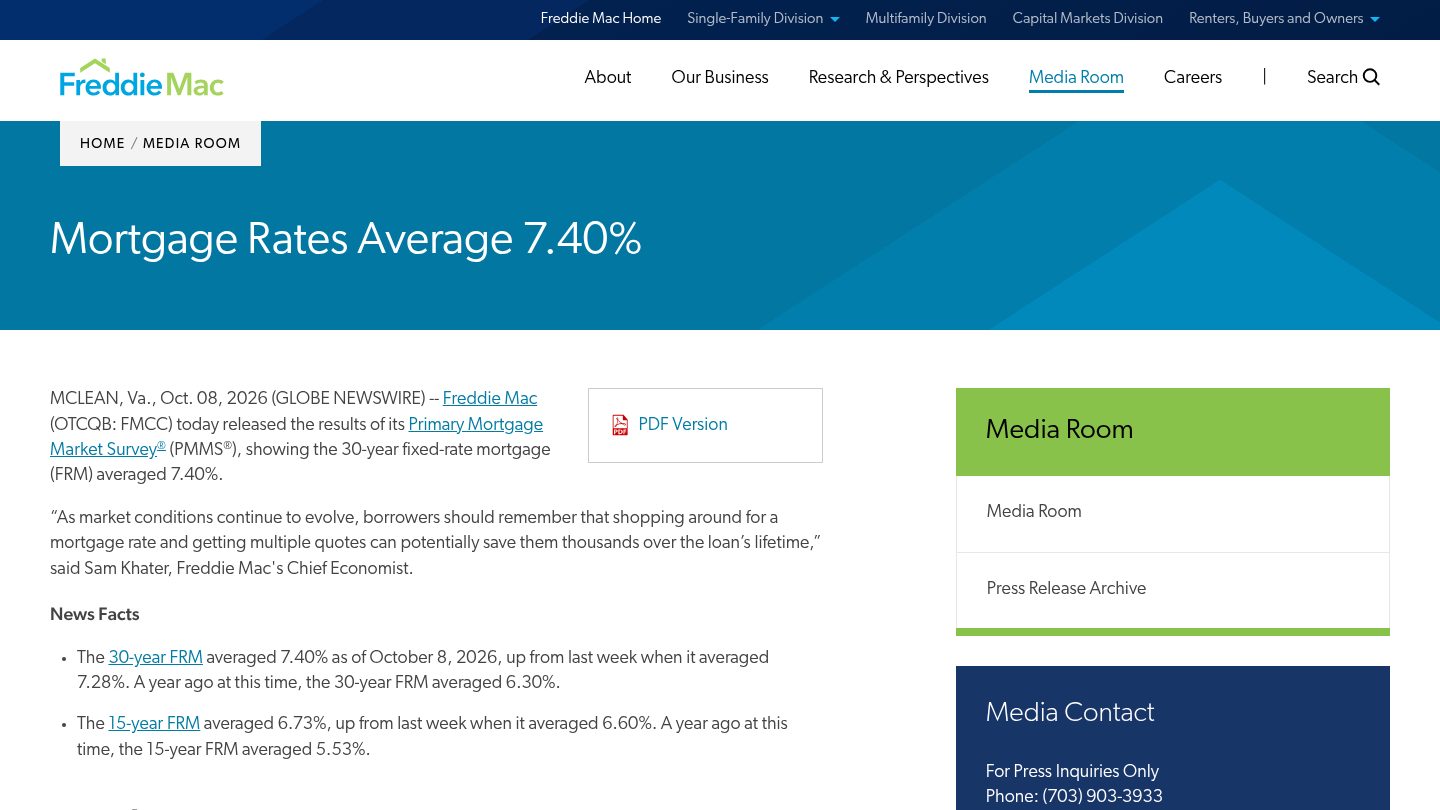Viewport: 1440px width, 810px height.
Task: Open Capital Markets Division link
Action: pyautogui.click(x=1087, y=18)
